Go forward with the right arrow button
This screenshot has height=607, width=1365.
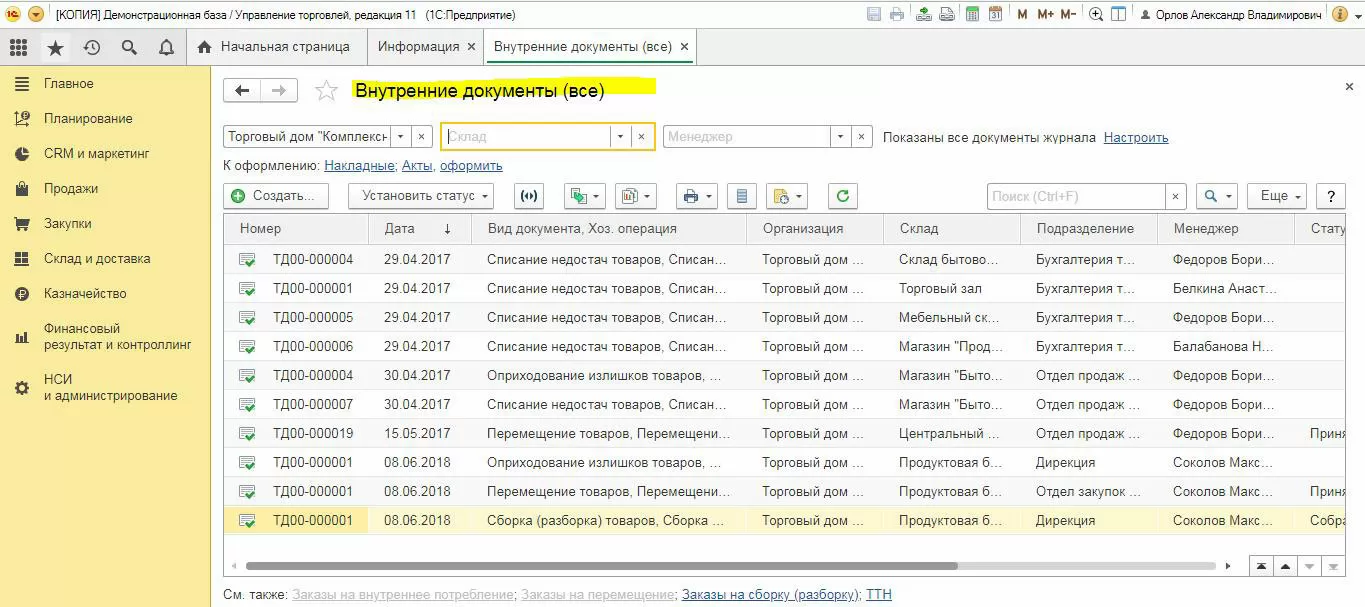point(279,90)
